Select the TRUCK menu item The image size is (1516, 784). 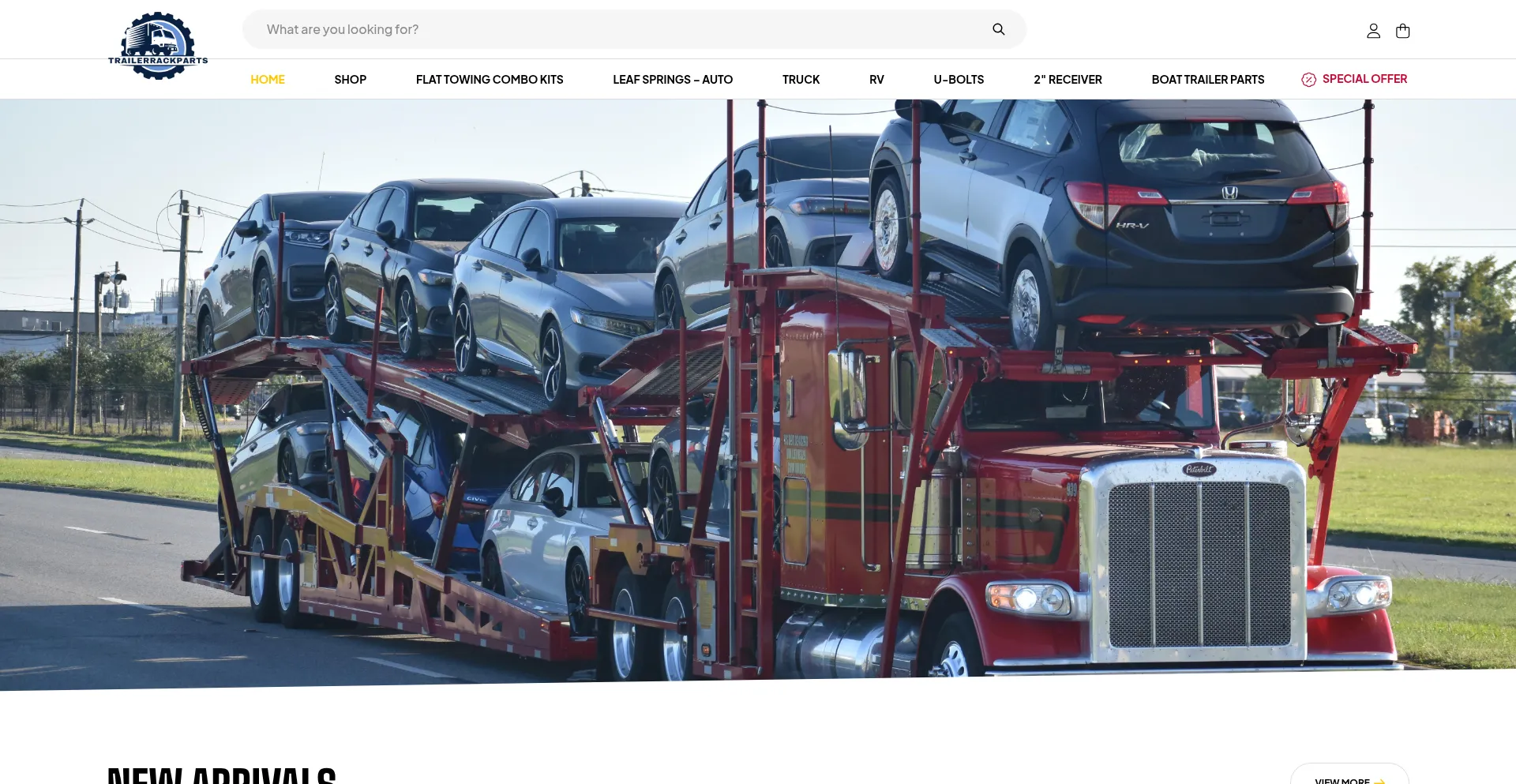pos(801,80)
